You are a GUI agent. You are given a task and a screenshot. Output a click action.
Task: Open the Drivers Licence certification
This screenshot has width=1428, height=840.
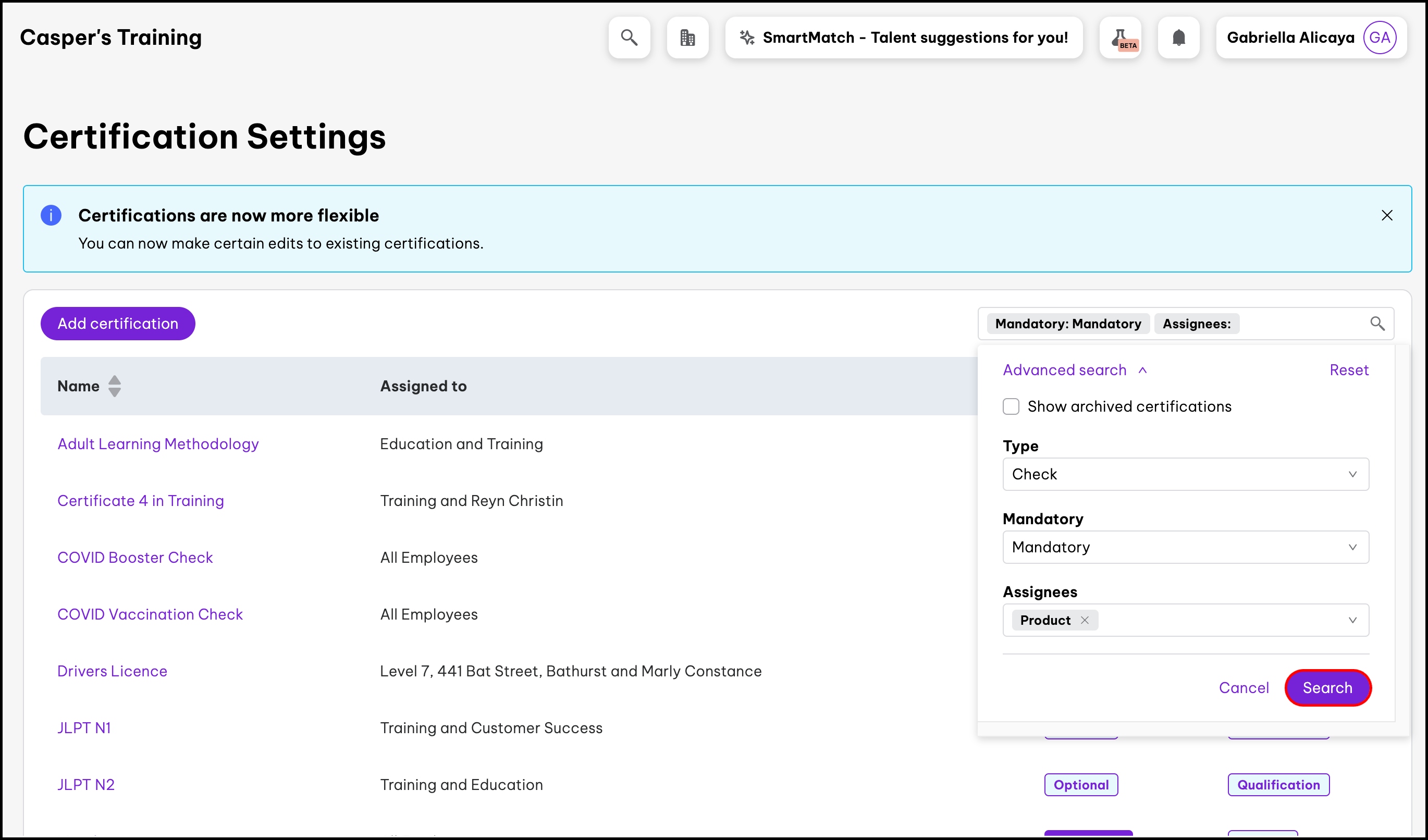[112, 671]
